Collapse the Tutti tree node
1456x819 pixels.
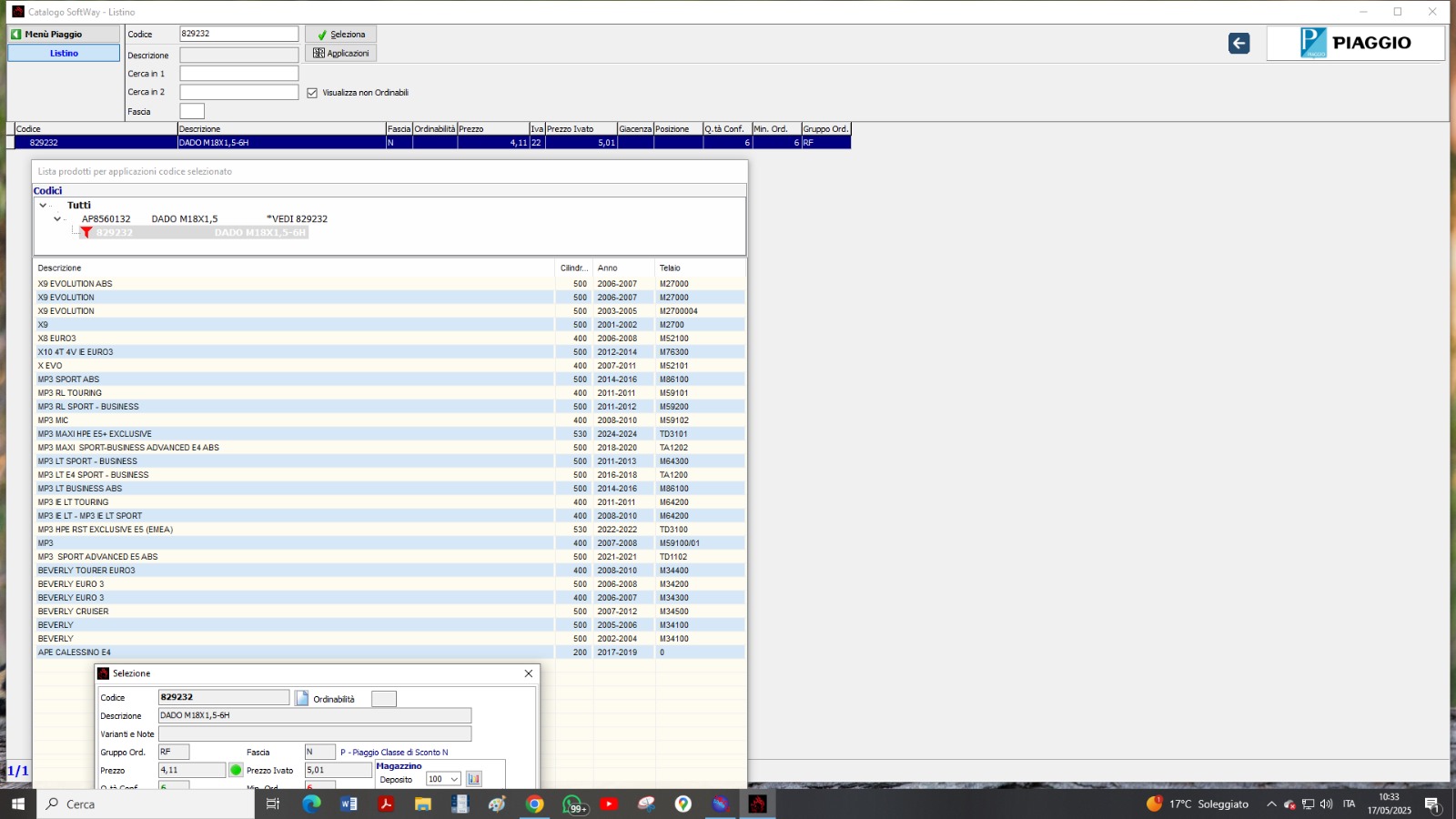point(43,206)
